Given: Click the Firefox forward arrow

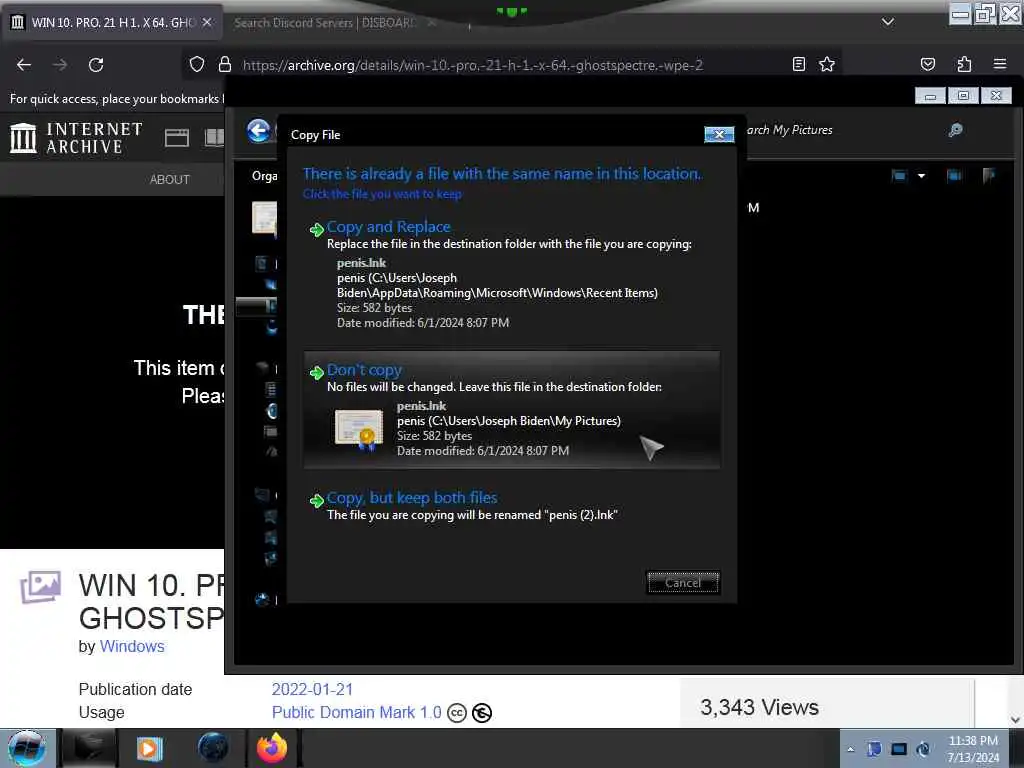Looking at the screenshot, I should [x=60, y=65].
